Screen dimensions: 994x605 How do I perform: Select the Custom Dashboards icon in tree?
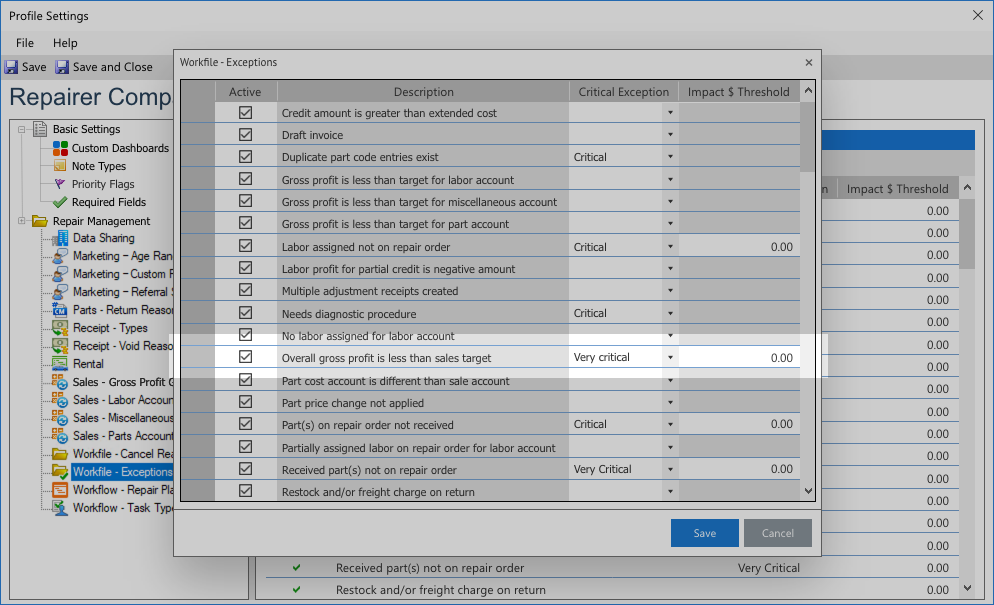point(60,148)
